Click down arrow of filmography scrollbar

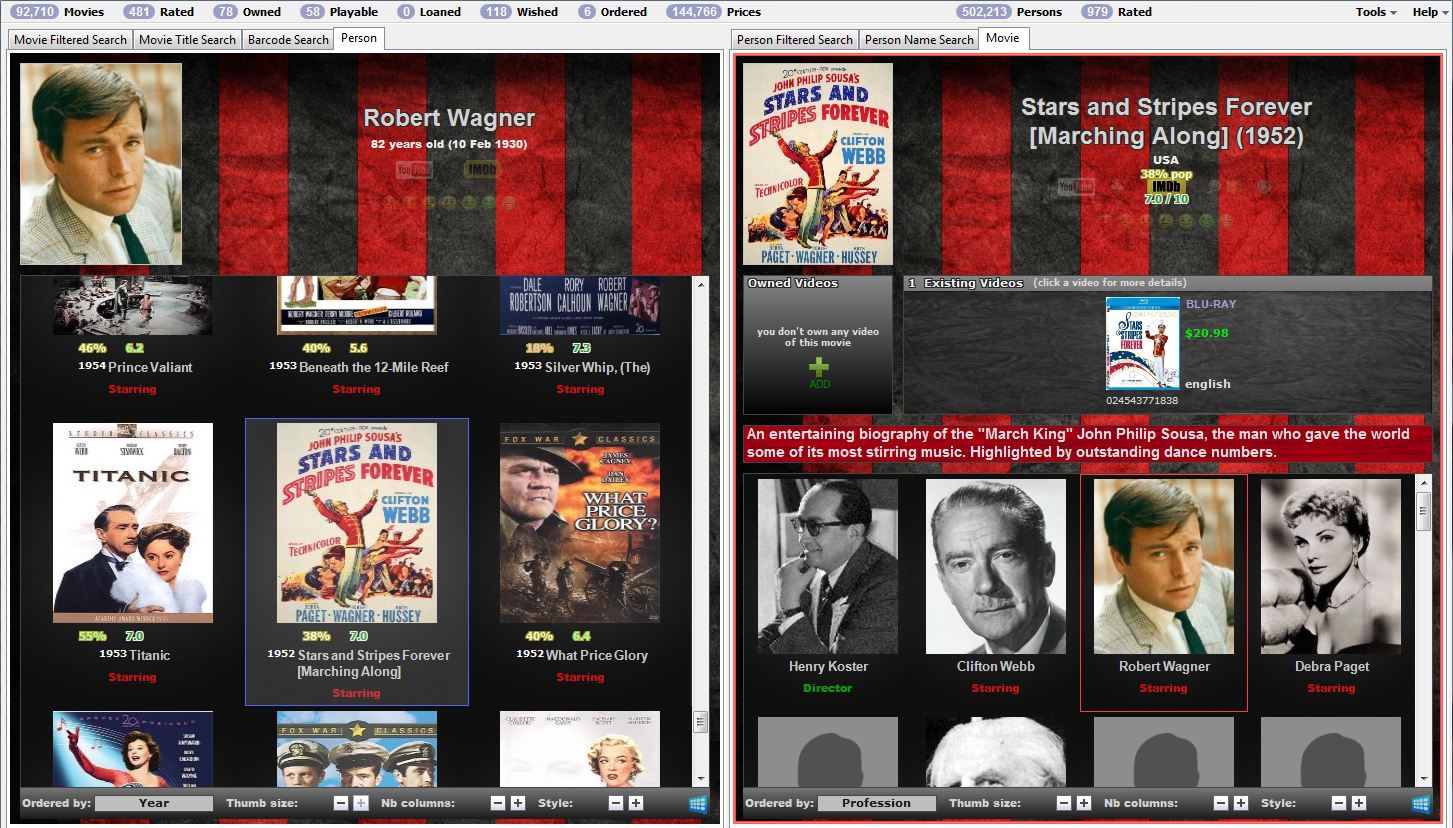(x=700, y=779)
